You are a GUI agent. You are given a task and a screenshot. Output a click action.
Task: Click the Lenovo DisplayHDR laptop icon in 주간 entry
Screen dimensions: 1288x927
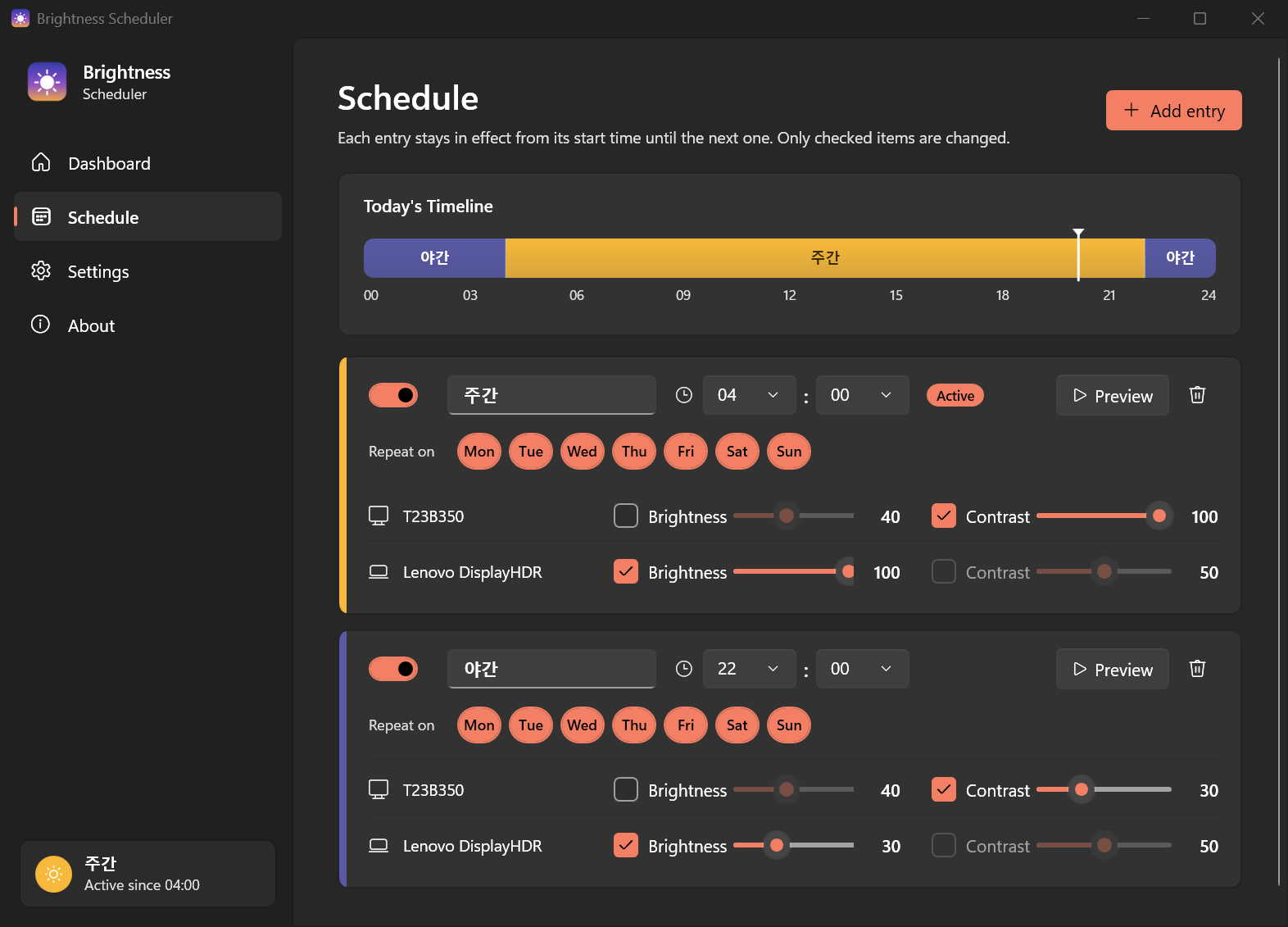[379, 571]
